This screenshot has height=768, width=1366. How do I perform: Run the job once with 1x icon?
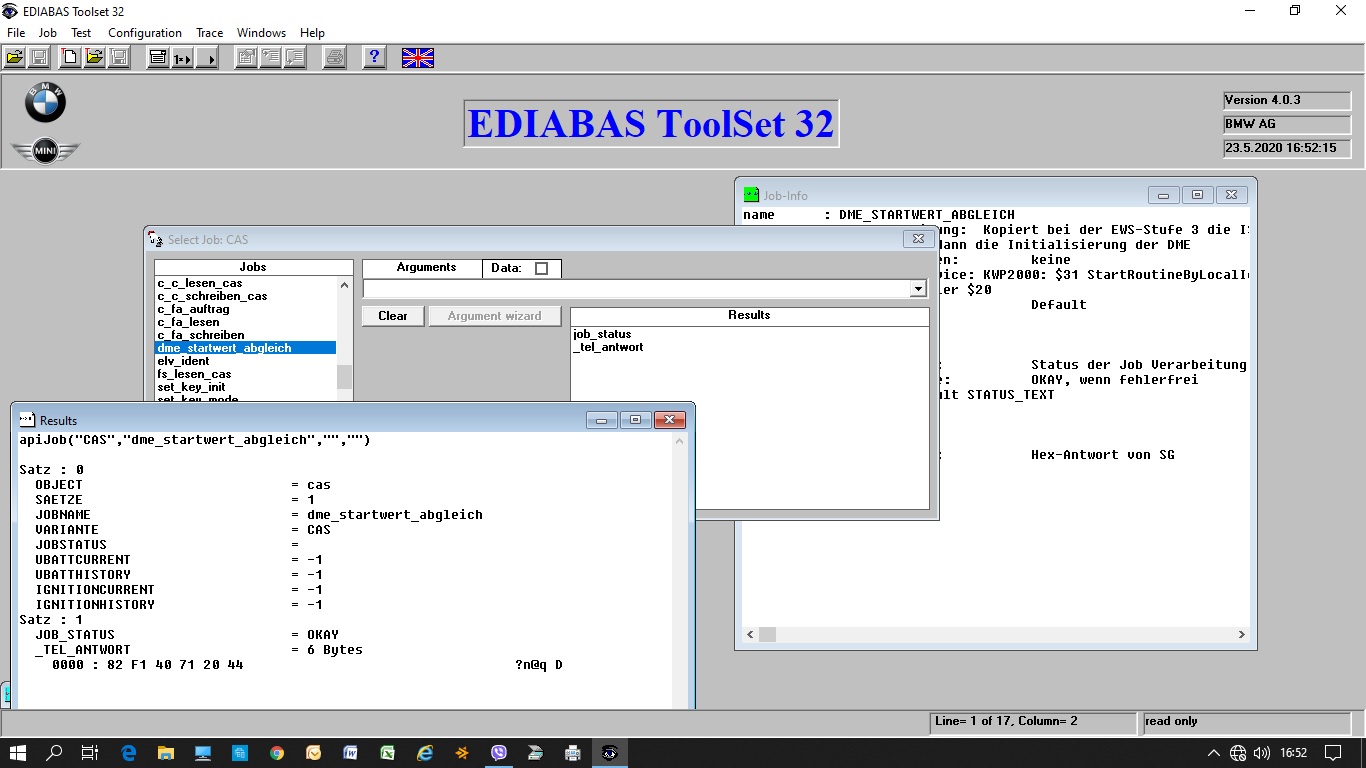click(x=182, y=58)
